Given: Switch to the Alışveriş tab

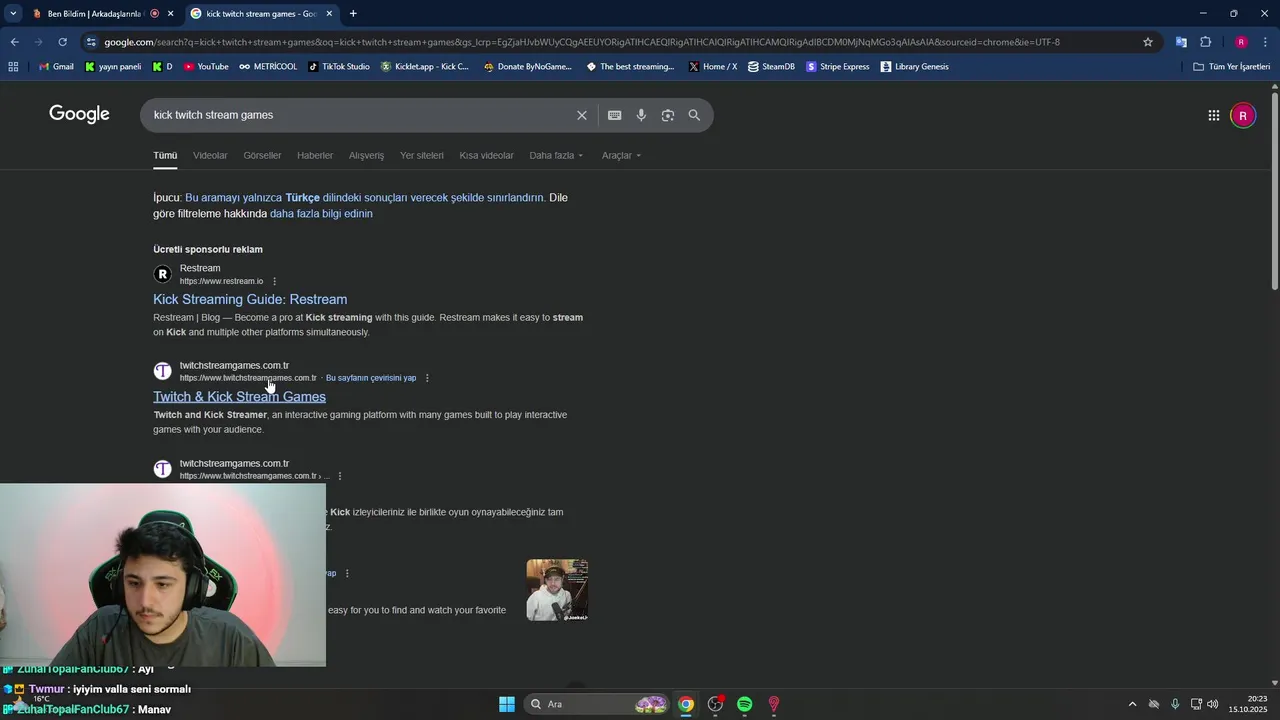Looking at the screenshot, I should pyautogui.click(x=366, y=155).
